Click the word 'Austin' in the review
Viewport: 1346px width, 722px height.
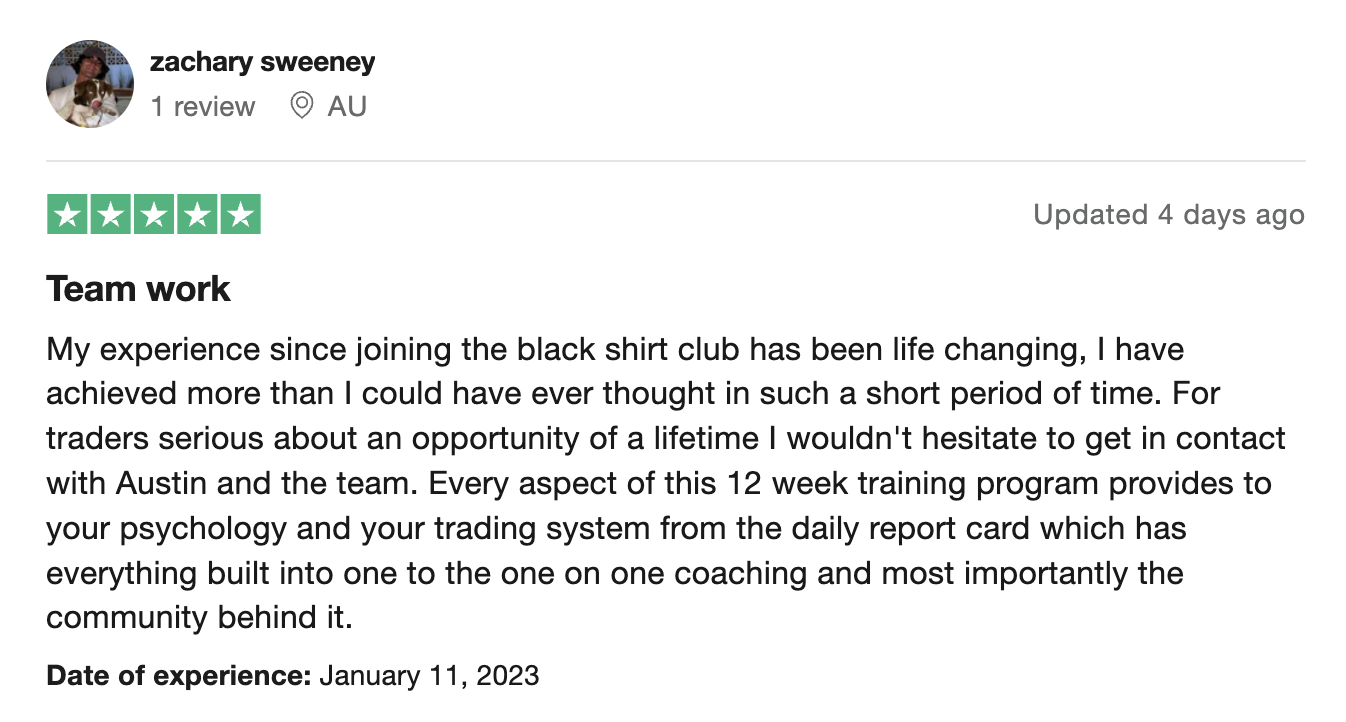pyautogui.click(x=163, y=483)
